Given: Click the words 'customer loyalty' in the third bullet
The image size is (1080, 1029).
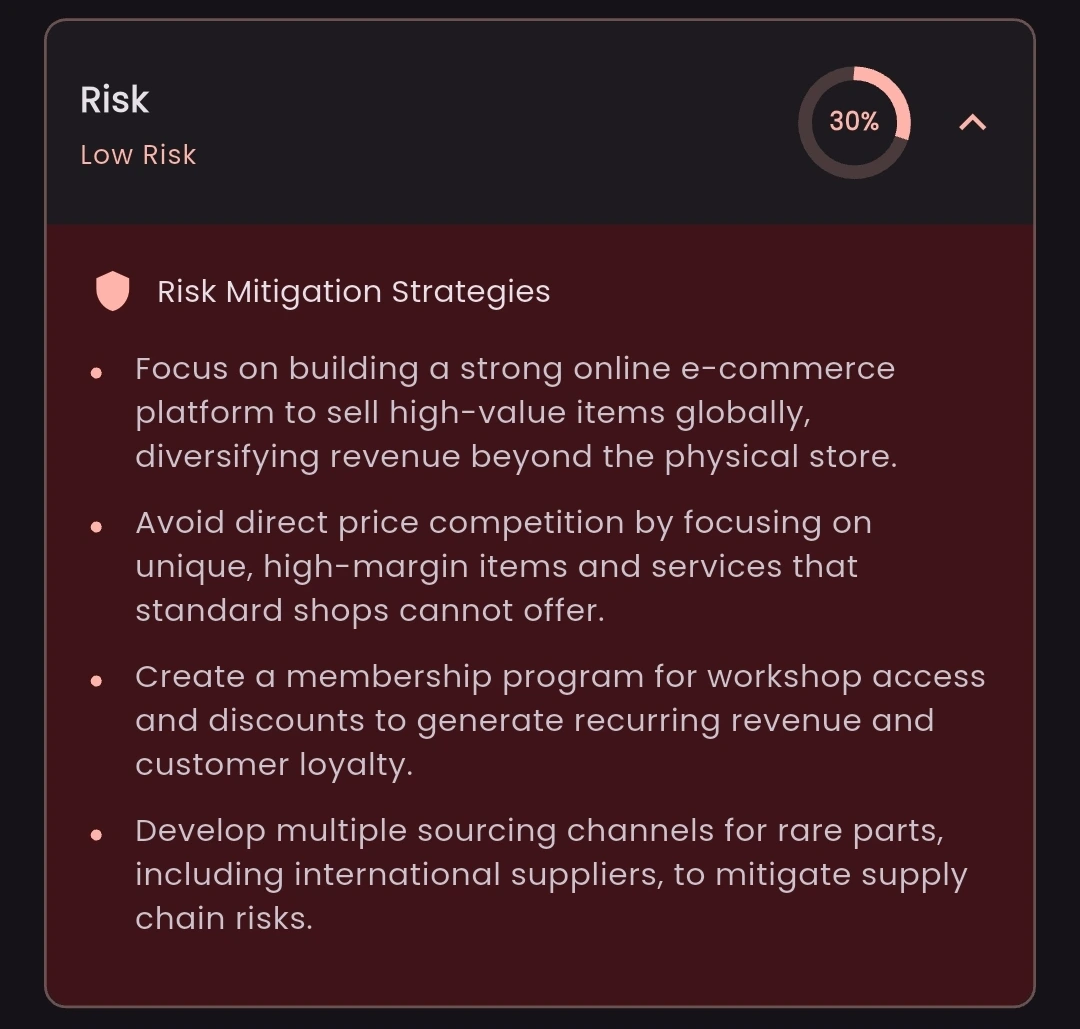Looking at the screenshot, I should [x=273, y=765].
